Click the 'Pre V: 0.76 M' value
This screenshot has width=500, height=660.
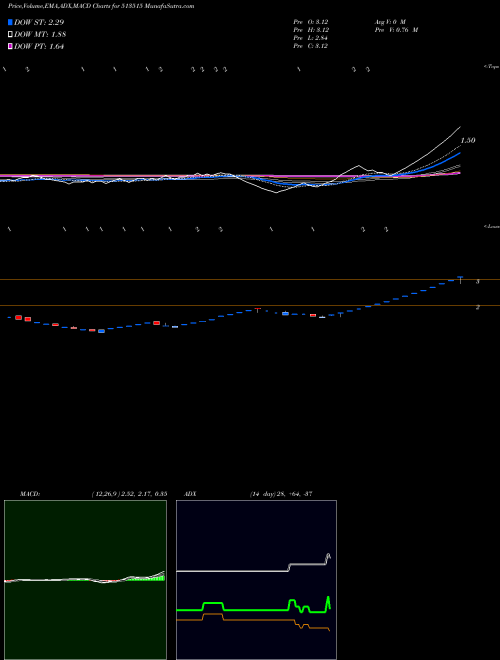(396, 30)
